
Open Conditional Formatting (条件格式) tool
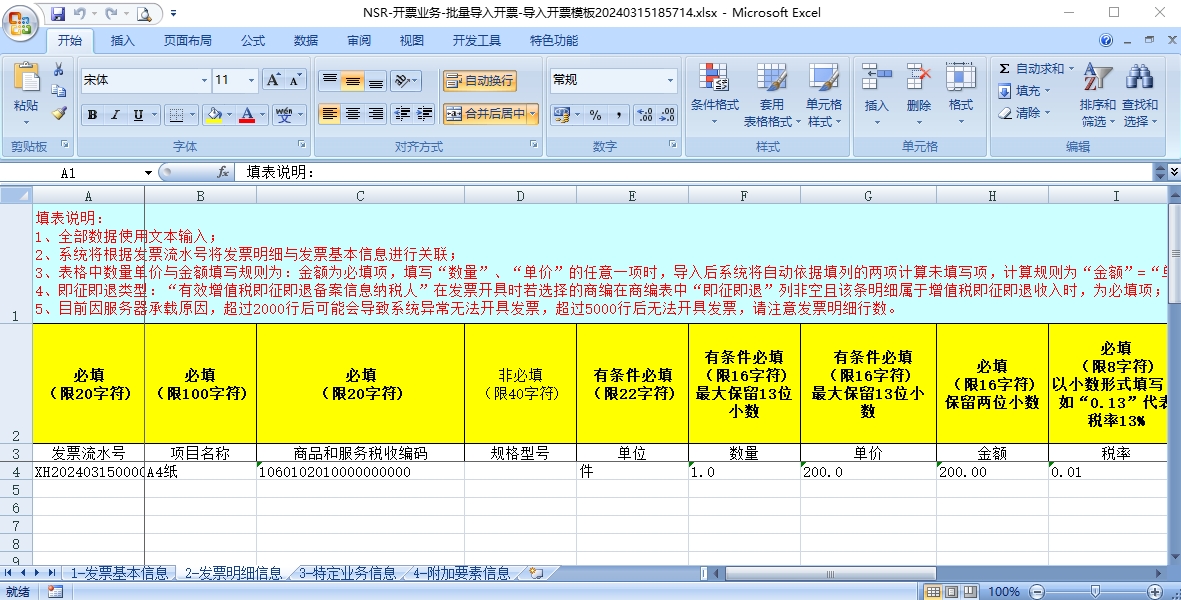click(714, 90)
